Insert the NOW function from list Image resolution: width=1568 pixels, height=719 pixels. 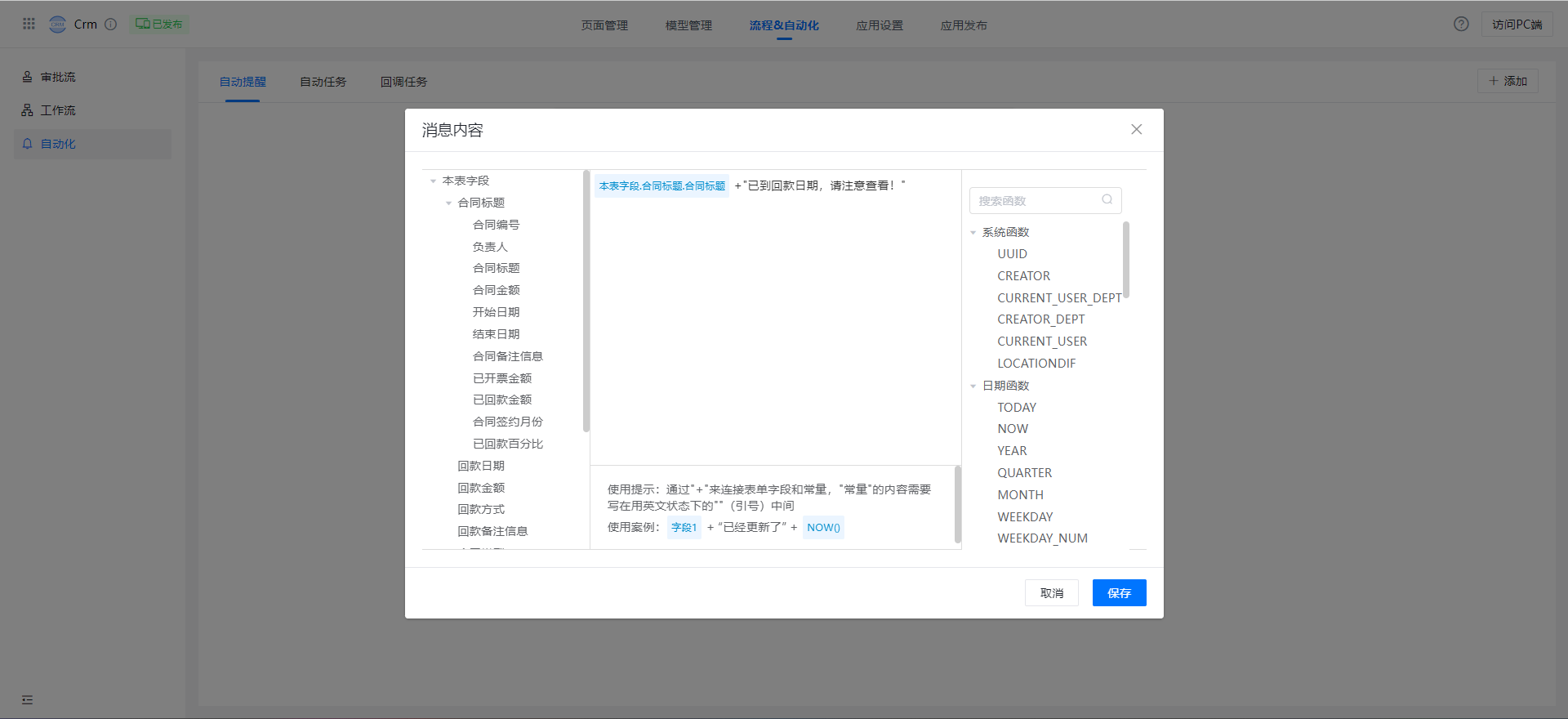pos(1013,429)
